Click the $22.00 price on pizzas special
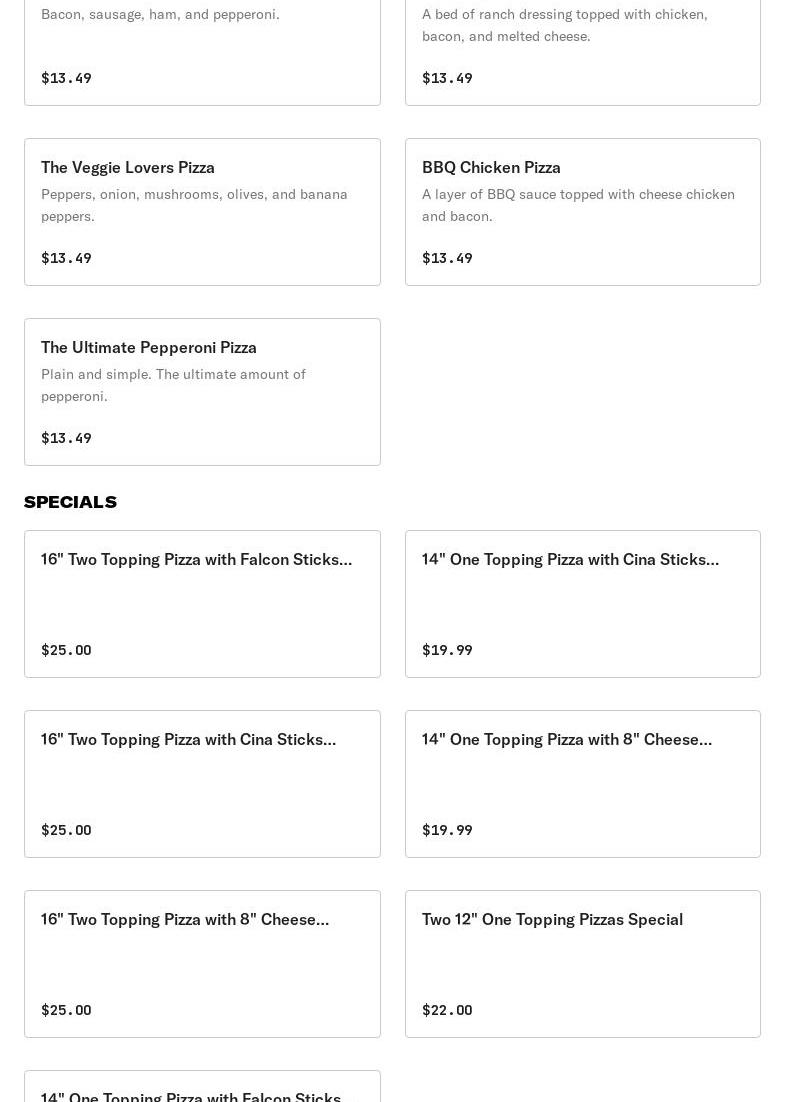This screenshot has height=1102, width=785. point(447,1010)
